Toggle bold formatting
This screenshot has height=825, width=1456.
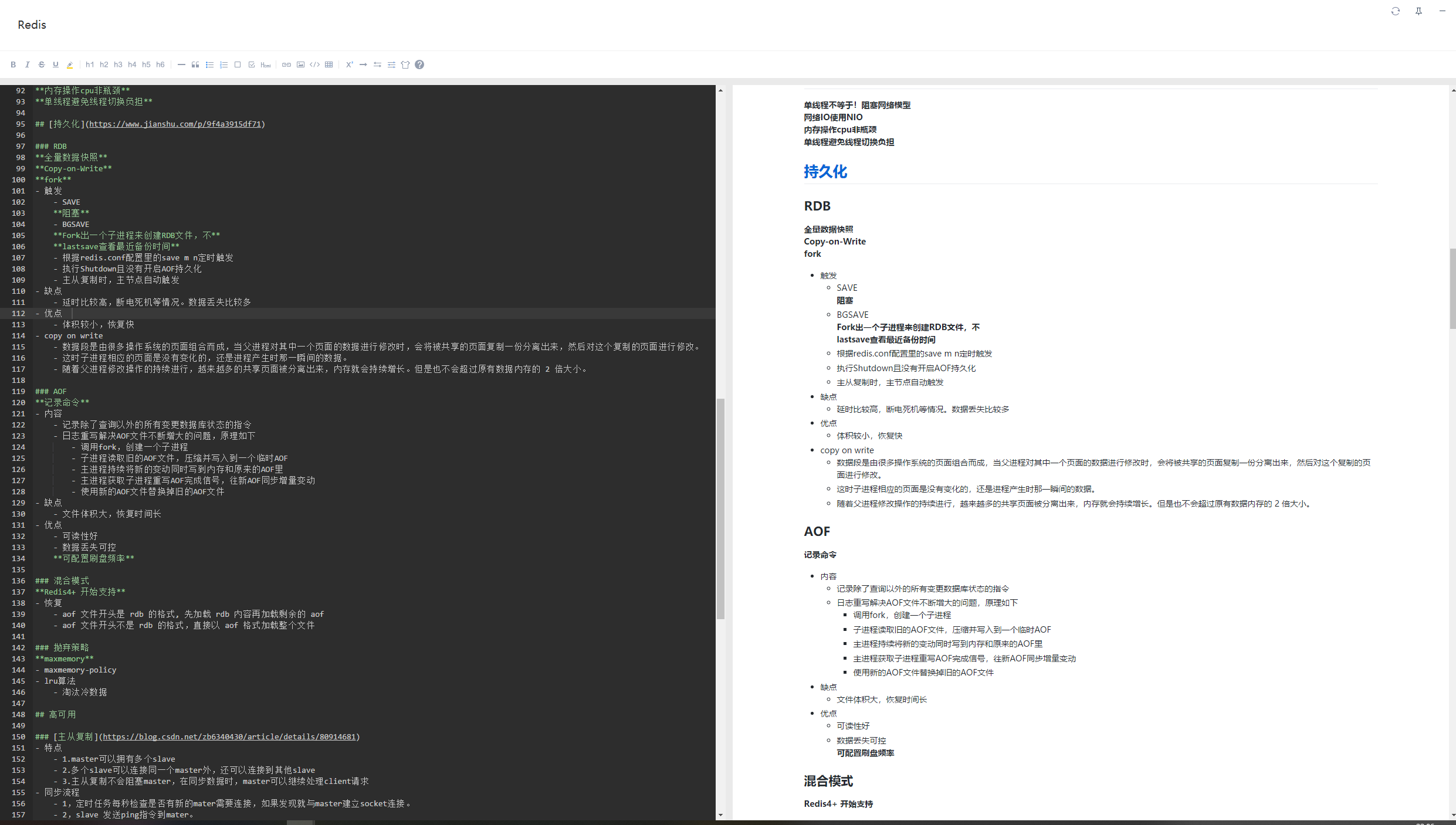point(13,64)
